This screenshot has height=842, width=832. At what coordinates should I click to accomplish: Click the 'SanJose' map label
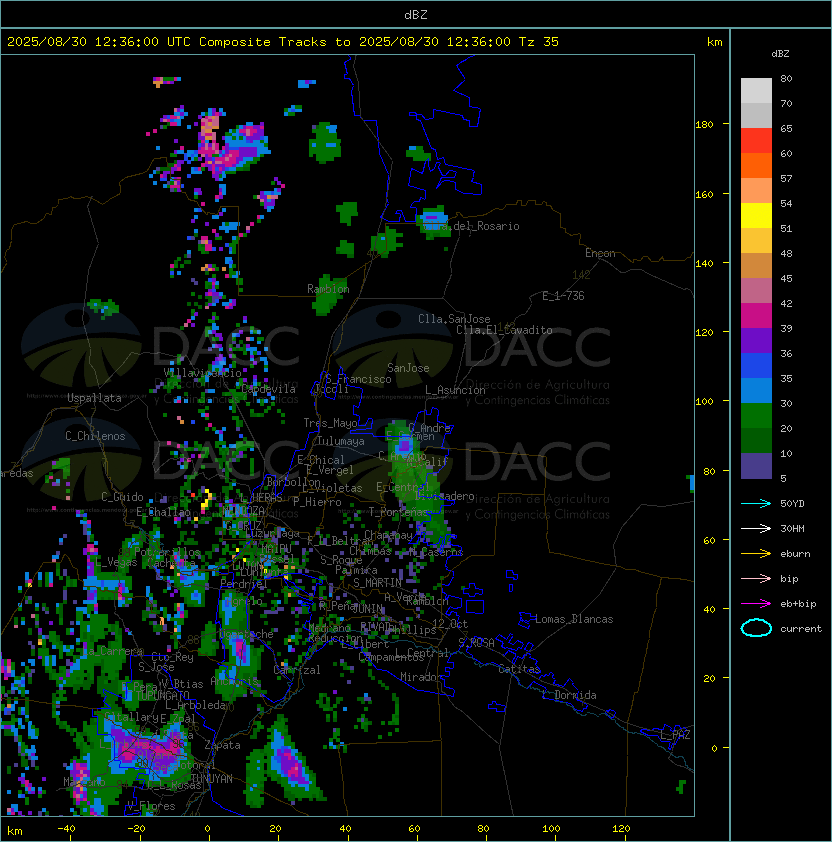click(x=408, y=368)
